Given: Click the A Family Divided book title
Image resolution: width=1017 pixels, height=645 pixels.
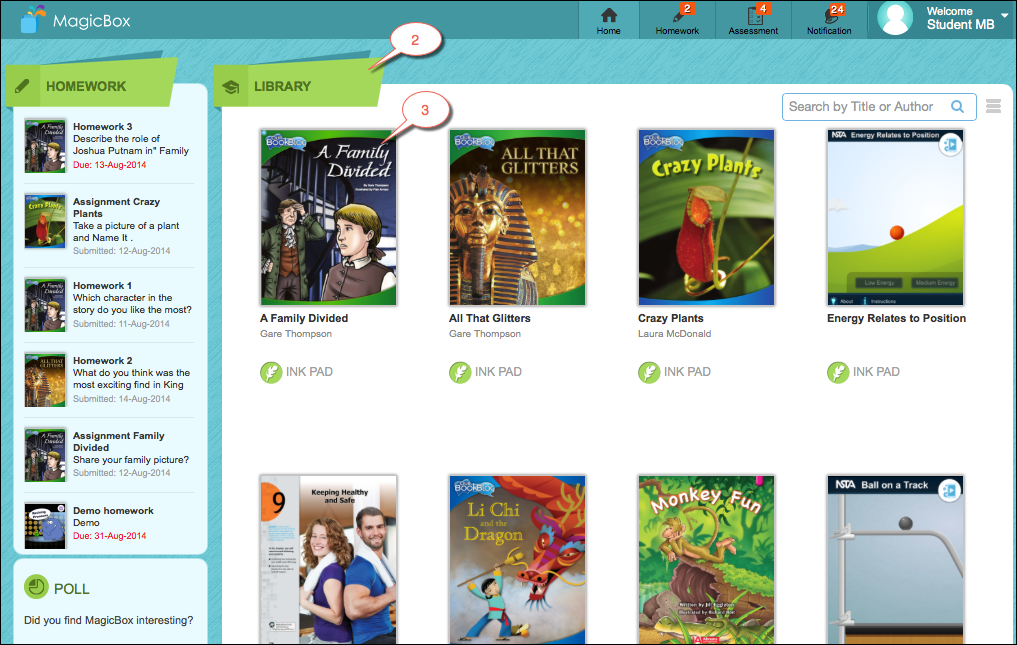Looking at the screenshot, I should (304, 318).
